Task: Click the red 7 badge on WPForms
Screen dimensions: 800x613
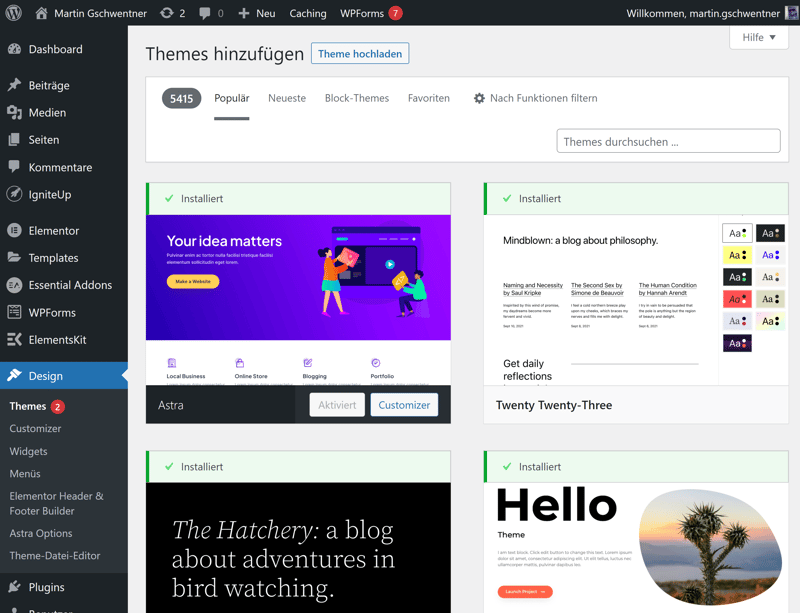Action: pyautogui.click(x=395, y=13)
